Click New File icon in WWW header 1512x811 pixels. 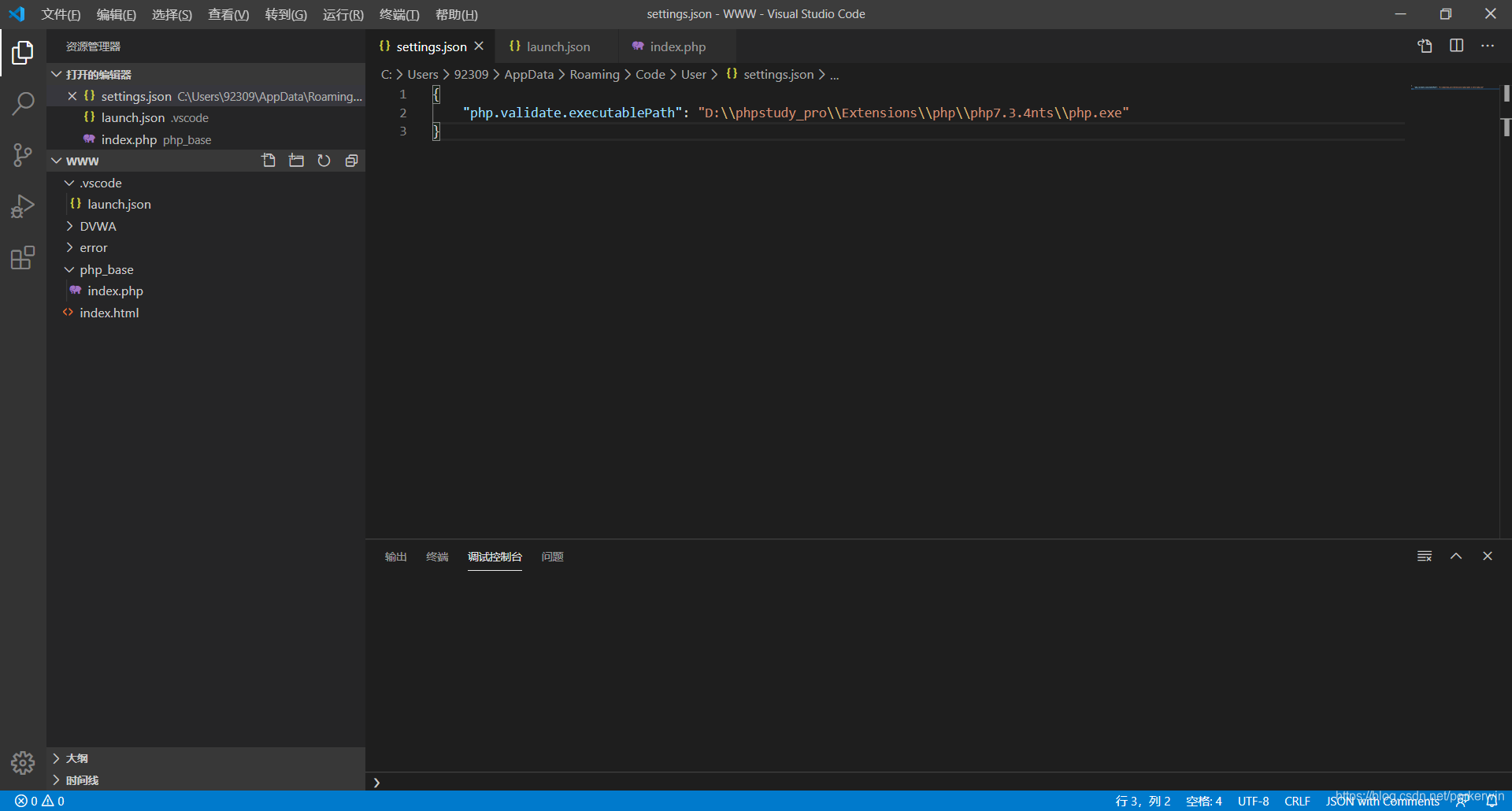click(269, 161)
